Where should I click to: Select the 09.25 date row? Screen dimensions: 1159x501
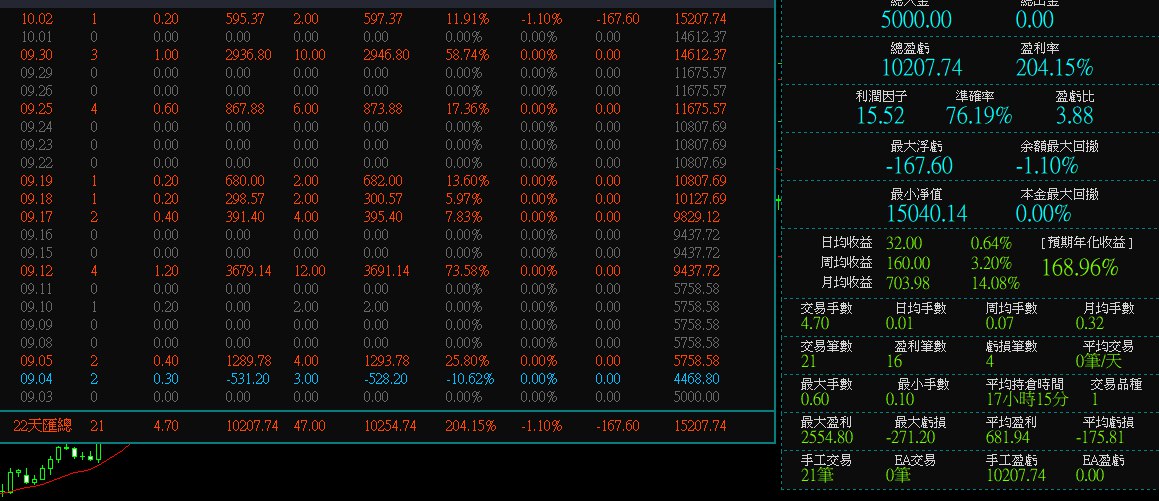click(373, 109)
